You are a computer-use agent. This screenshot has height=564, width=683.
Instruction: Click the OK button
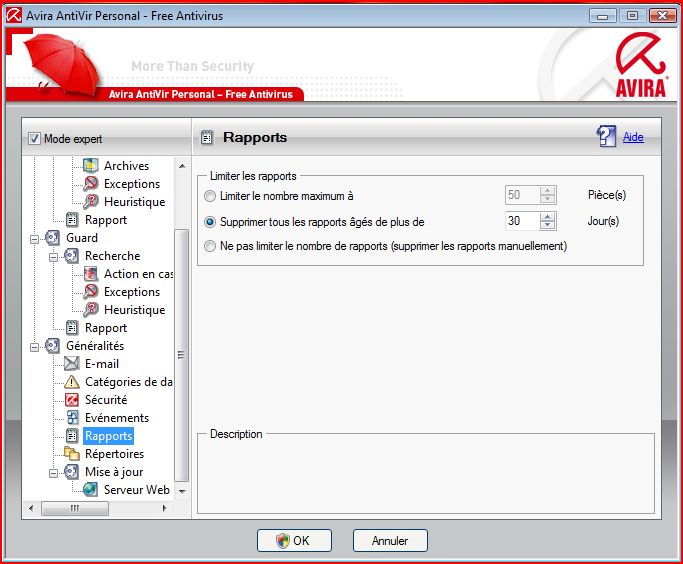tap(294, 540)
